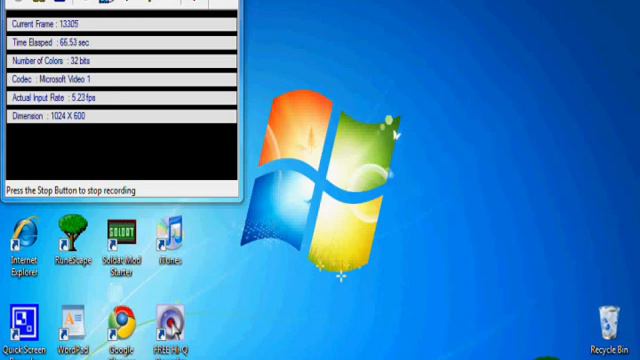640x360 pixels.
Task: Select the Dimension : 1024 X 600 row
Action: tap(121, 116)
